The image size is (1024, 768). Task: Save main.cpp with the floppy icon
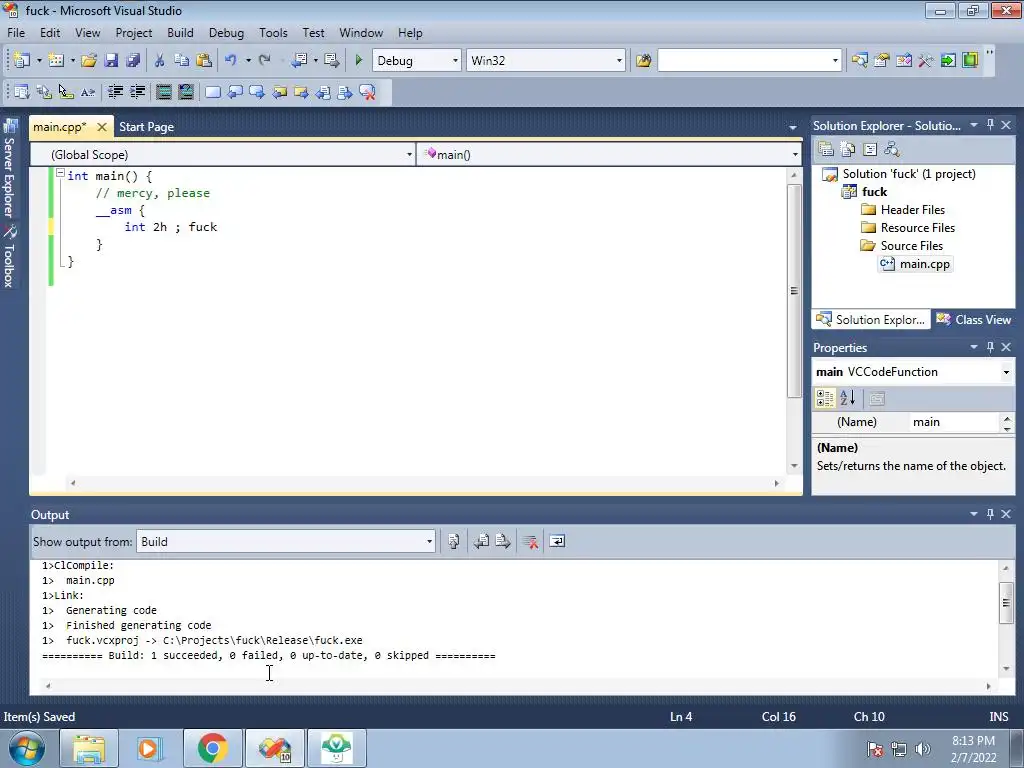[111, 60]
